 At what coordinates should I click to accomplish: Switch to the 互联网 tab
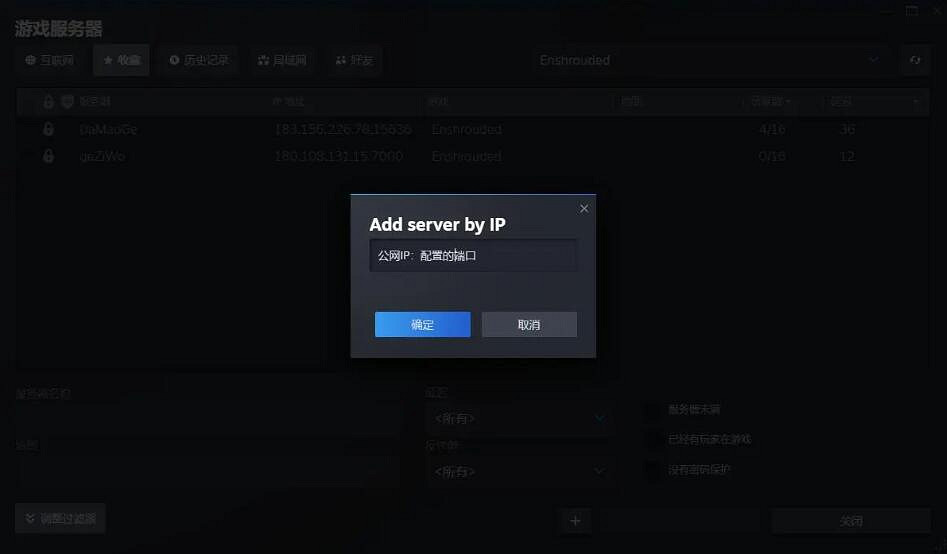(49, 60)
